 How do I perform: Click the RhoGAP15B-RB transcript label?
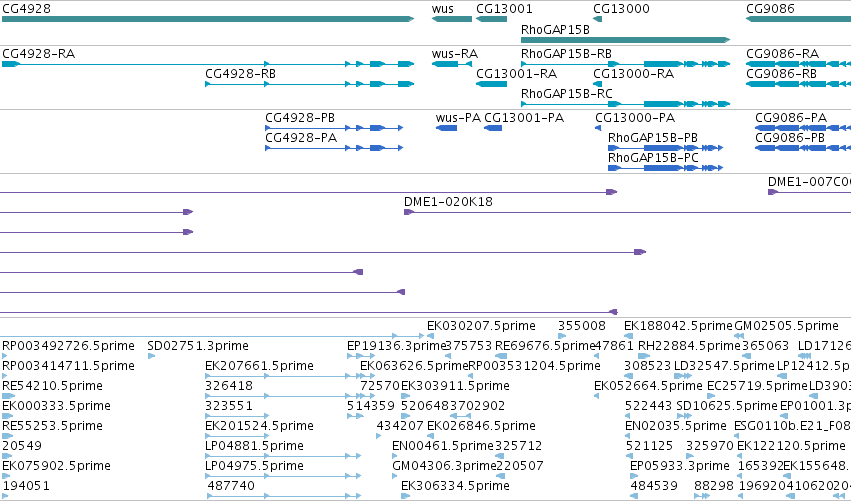tap(566, 54)
